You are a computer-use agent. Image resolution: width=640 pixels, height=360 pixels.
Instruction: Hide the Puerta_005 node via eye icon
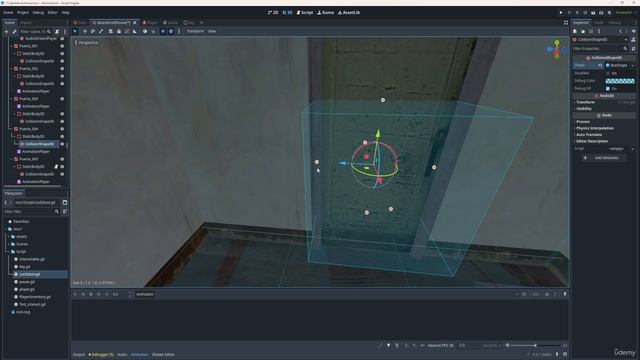coord(62,159)
